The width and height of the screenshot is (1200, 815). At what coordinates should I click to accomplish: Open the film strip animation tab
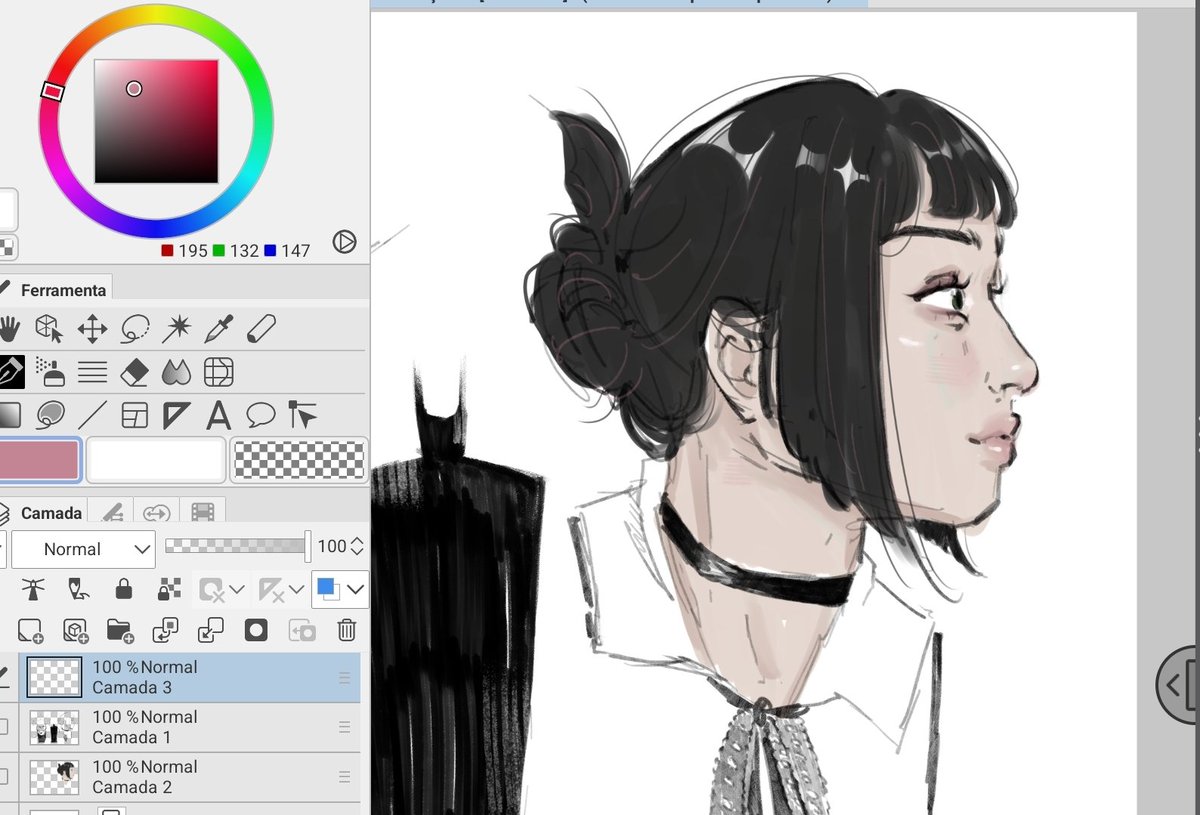[x=202, y=513]
